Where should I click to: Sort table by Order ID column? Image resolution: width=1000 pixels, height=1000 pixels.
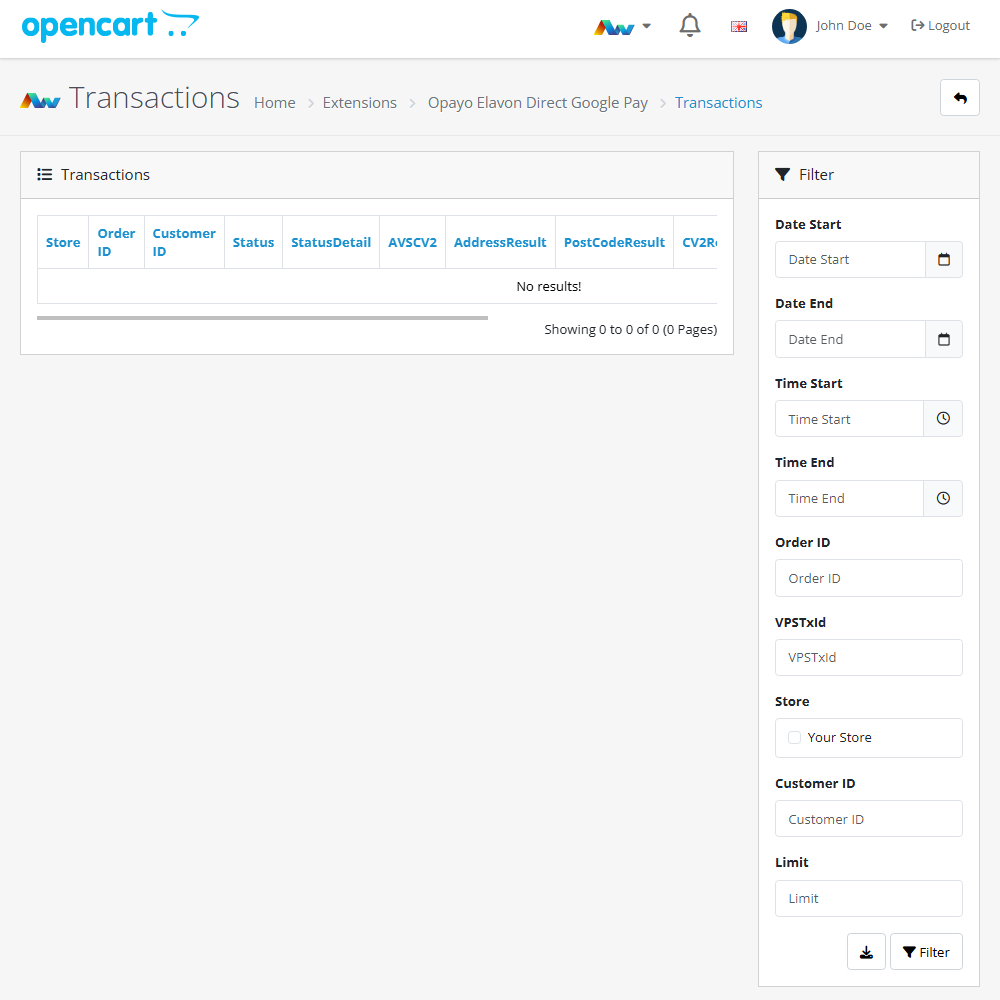[x=116, y=242]
